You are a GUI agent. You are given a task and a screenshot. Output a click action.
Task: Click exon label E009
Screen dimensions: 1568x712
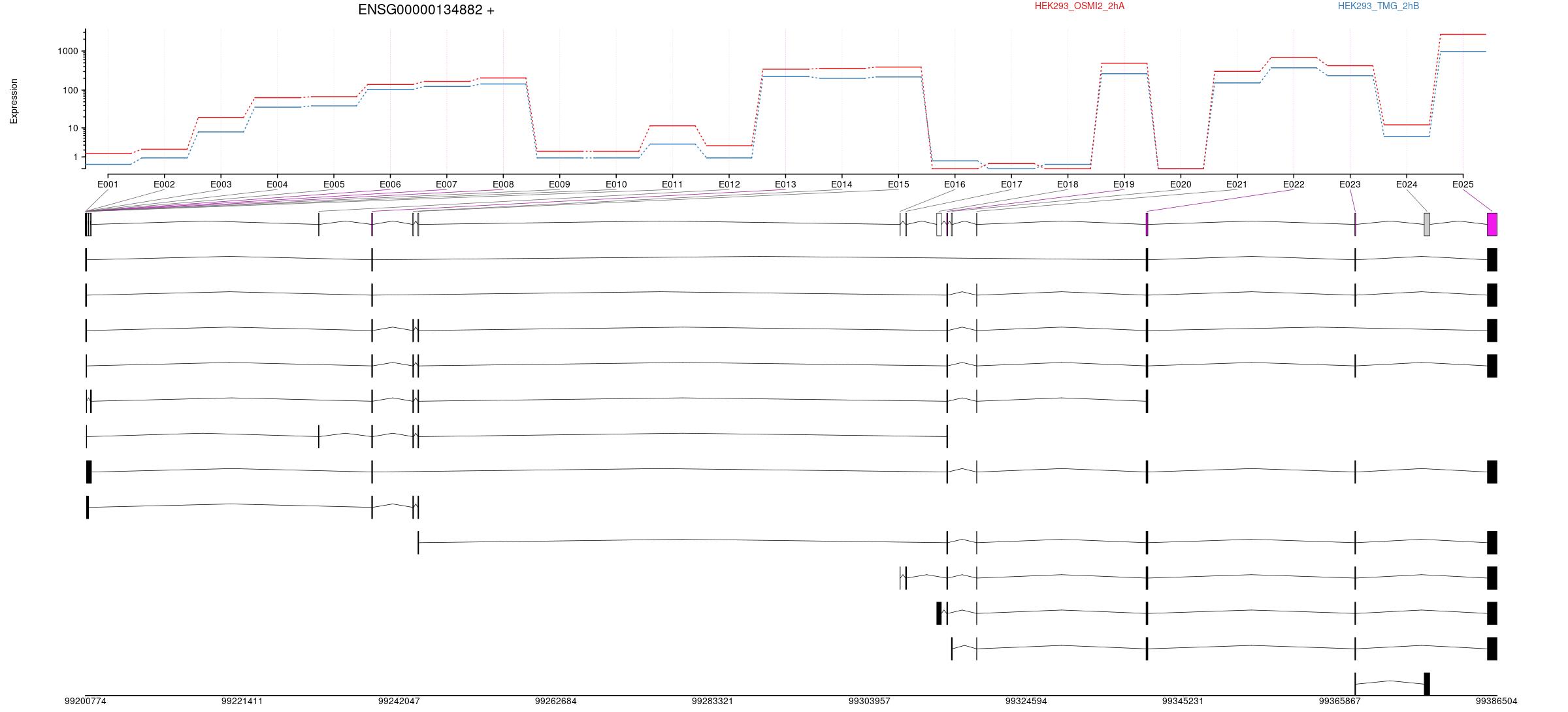(559, 184)
